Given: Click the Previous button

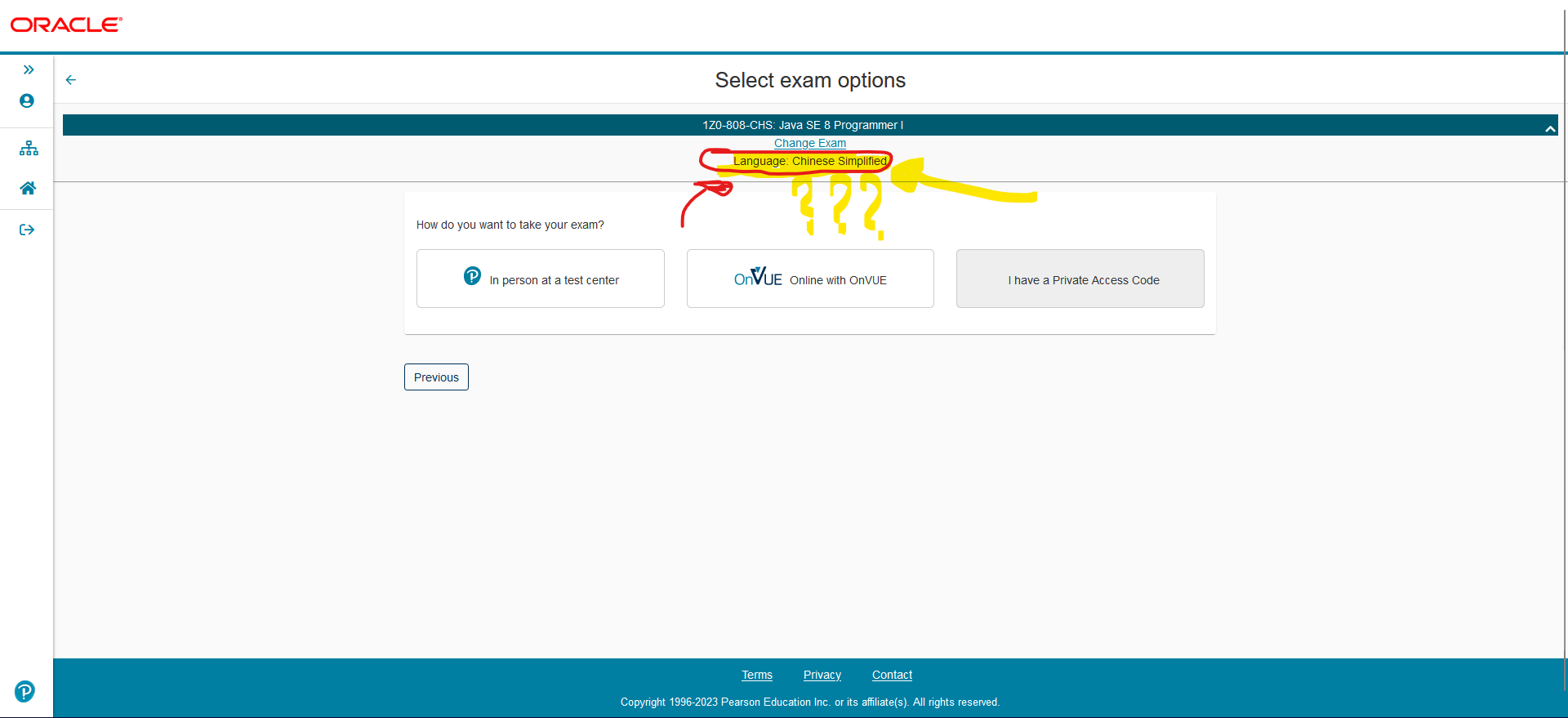Looking at the screenshot, I should click(436, 377).
